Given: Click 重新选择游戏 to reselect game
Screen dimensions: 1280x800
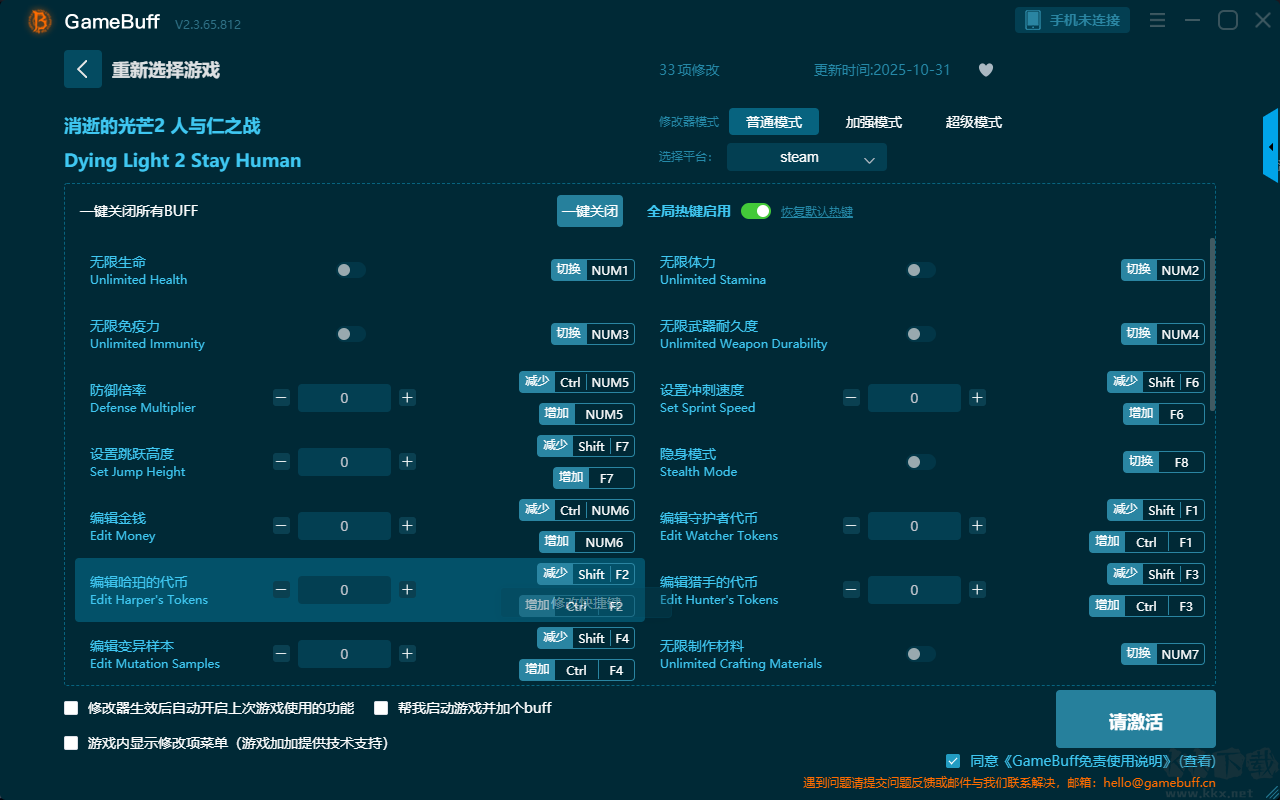Looking at the screenshot, I should click(x=166, y=70).
